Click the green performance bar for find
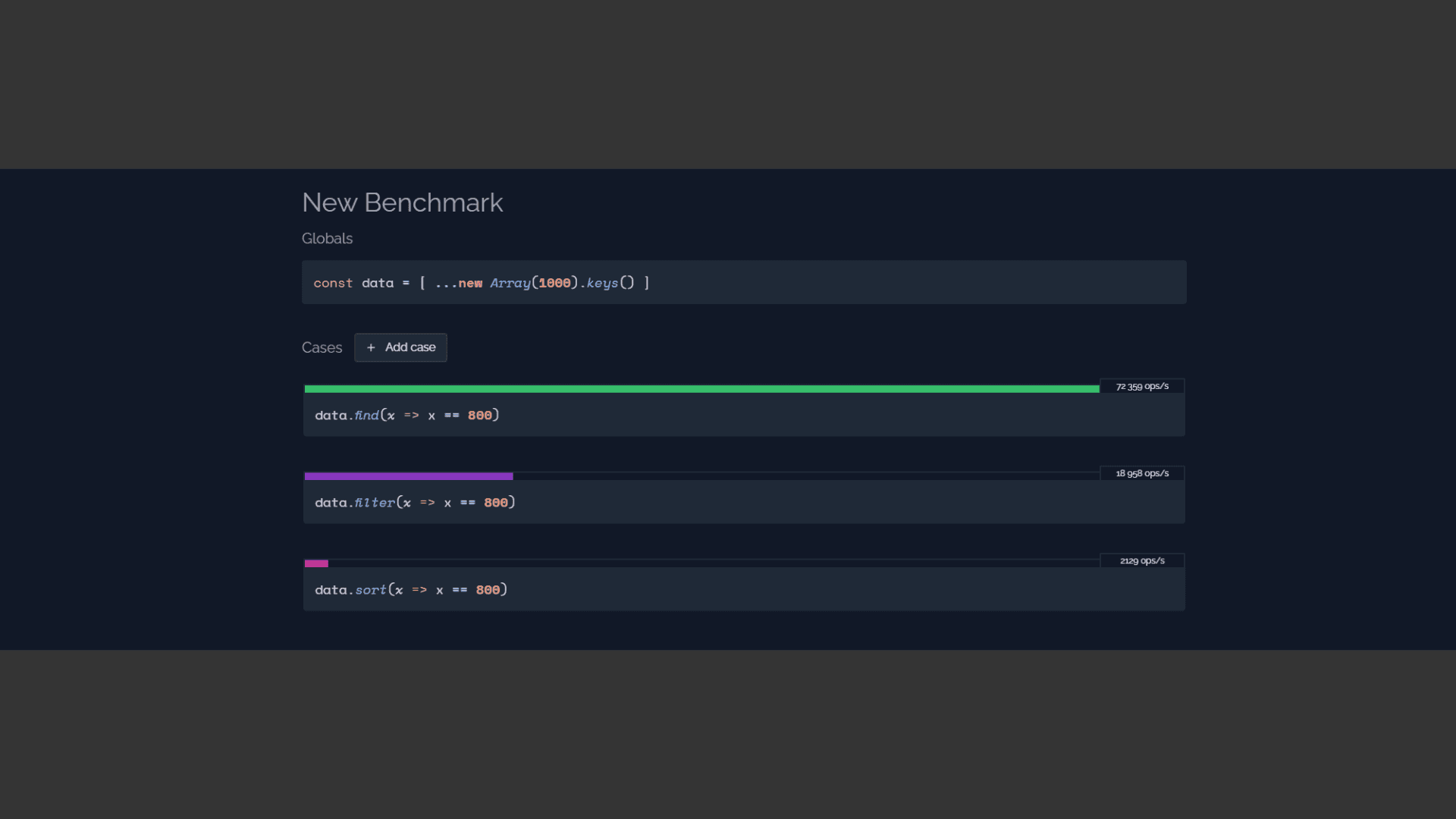Image resolution: width=1456 pixels, height=819 pixels. tap(701, 389)
